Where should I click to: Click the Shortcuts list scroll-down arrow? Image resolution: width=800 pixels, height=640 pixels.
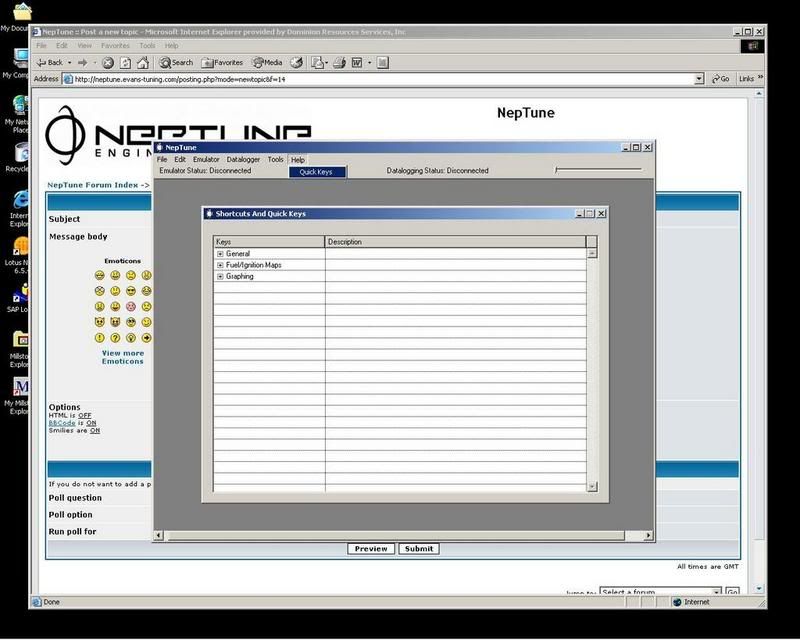pyautogui.click(x=592, y=486)
